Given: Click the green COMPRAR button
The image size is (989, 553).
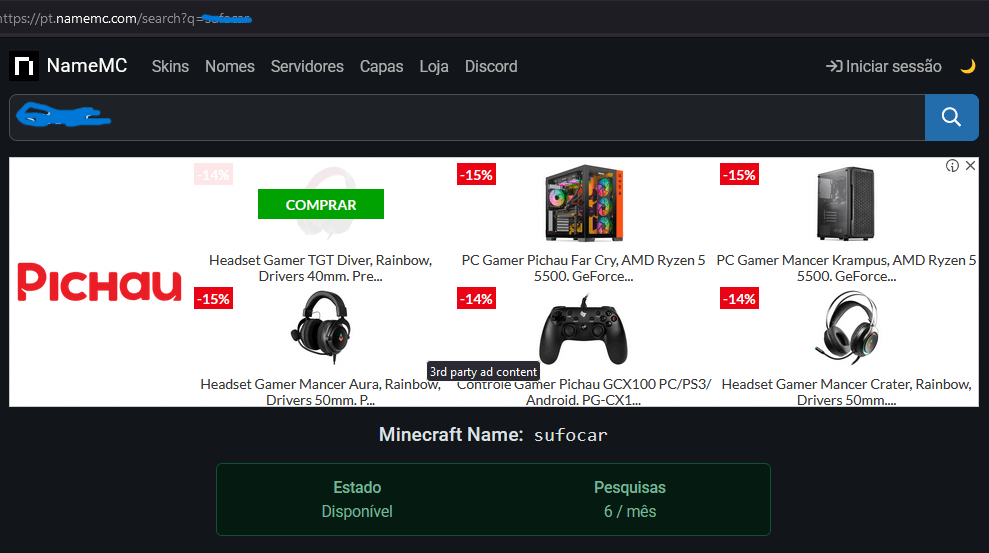Looking at the screenshot, I should [x=321, y=204].
